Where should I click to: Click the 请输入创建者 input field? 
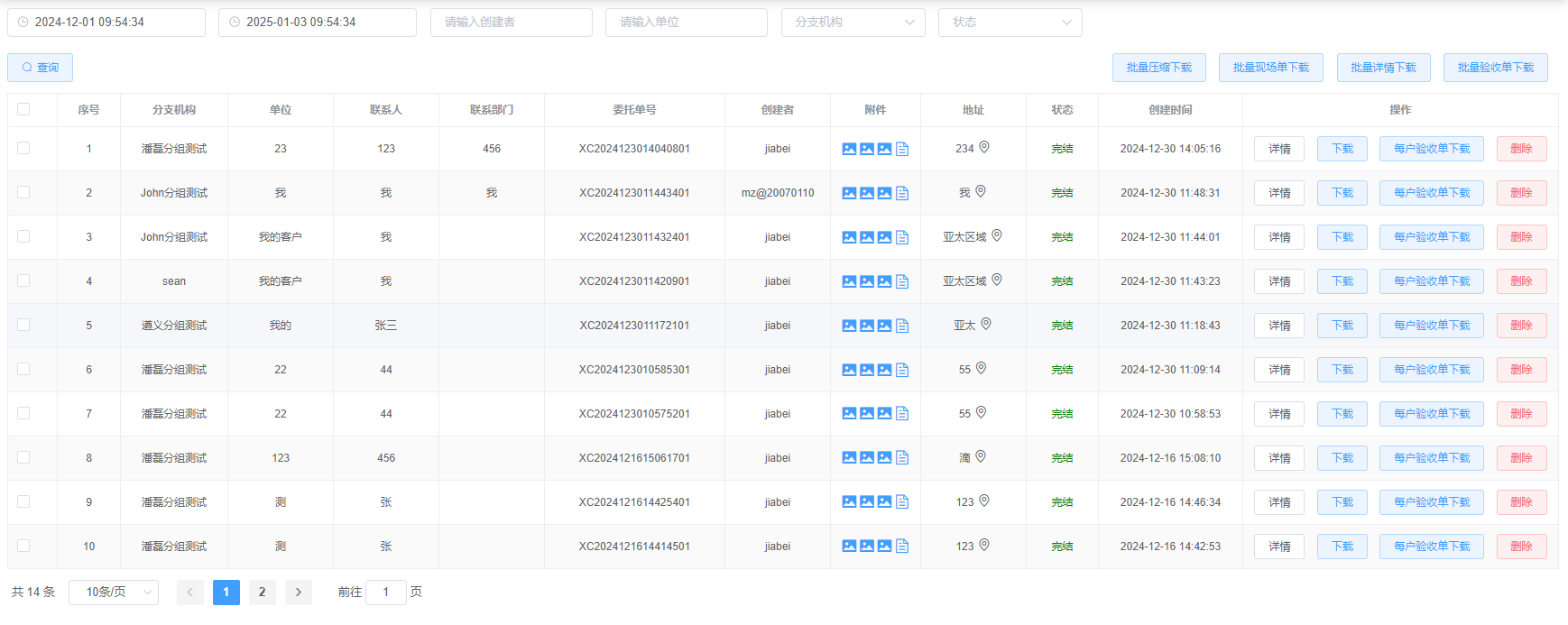[x=511, y=23]
